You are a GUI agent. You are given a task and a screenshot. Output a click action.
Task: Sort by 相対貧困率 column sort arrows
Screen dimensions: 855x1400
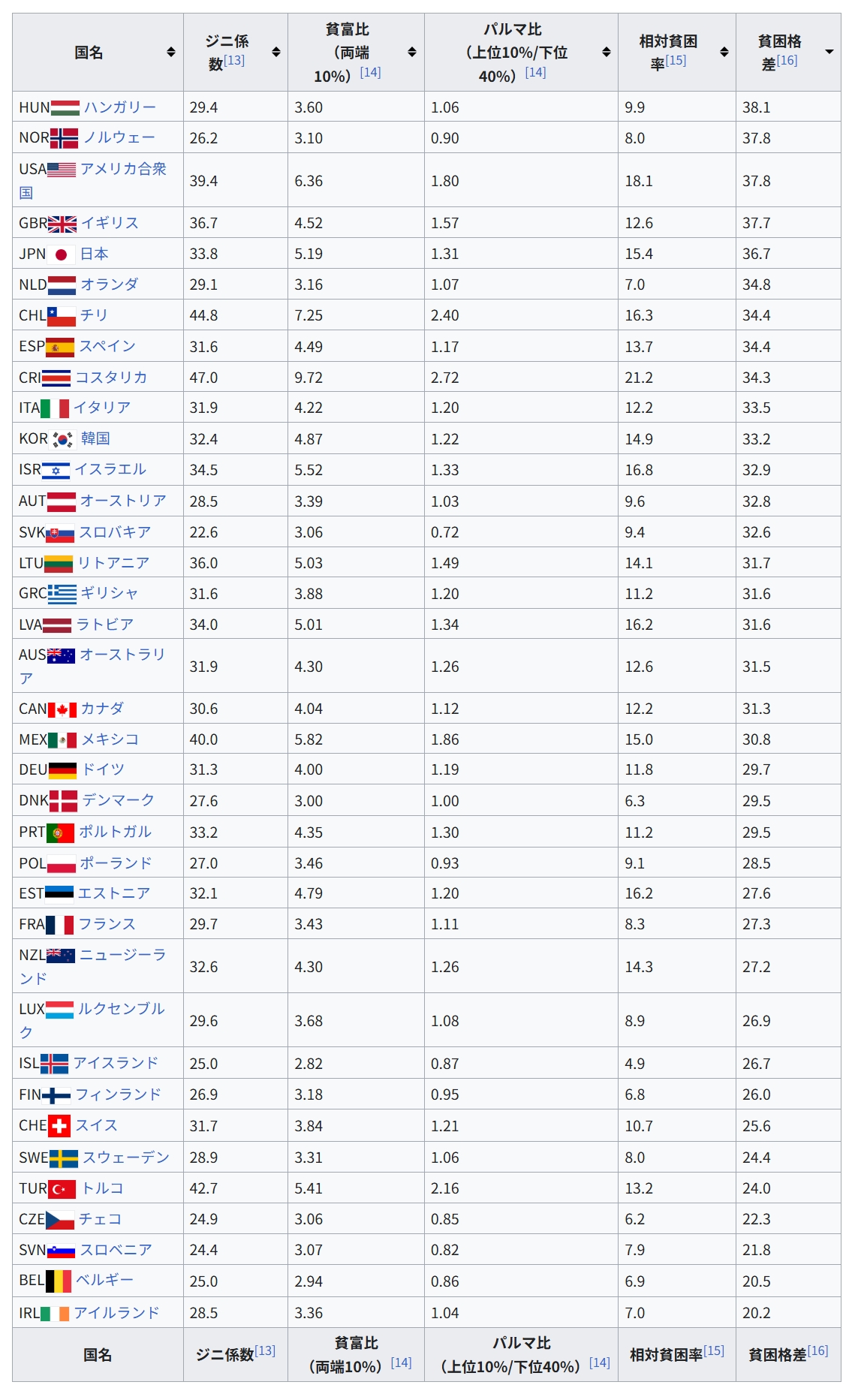click(724, 52)
